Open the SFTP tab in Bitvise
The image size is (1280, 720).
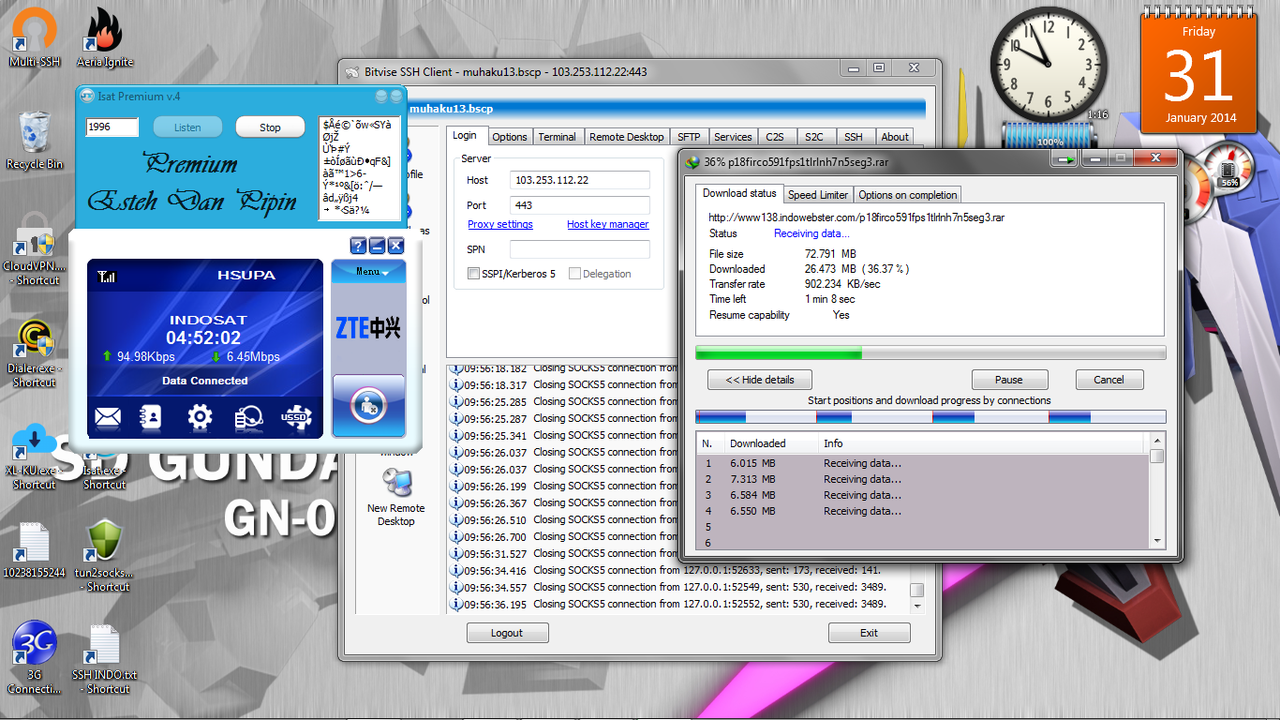pos(688,137)
